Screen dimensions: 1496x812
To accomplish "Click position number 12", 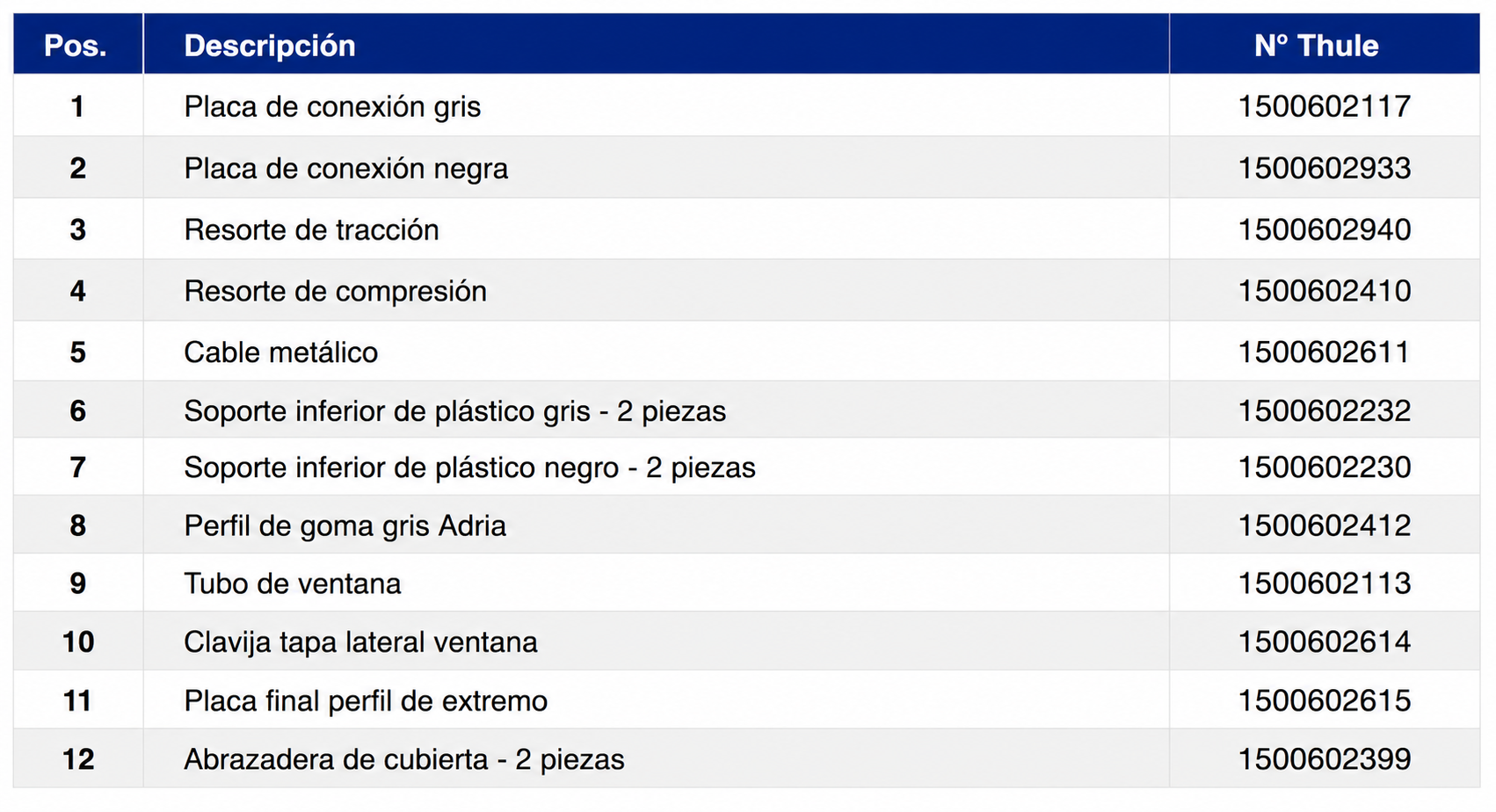I will coord(78,758).
